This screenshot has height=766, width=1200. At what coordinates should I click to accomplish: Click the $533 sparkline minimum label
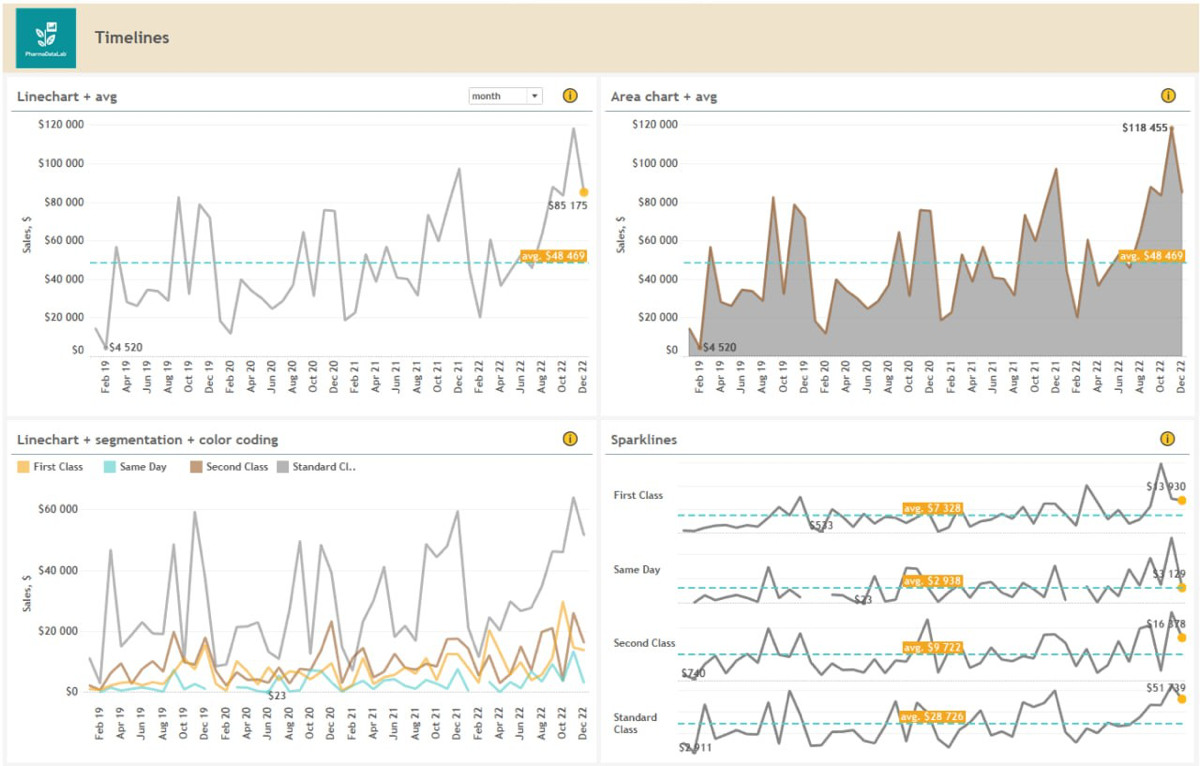(x=821, y=525)
